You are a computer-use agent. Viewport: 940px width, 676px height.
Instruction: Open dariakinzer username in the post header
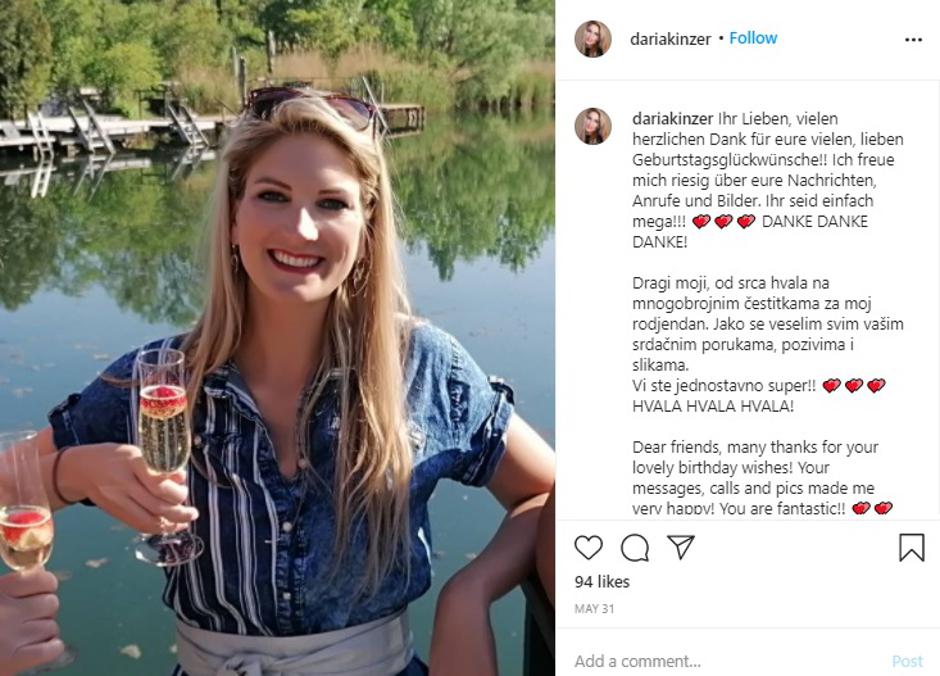pos(670,39)
